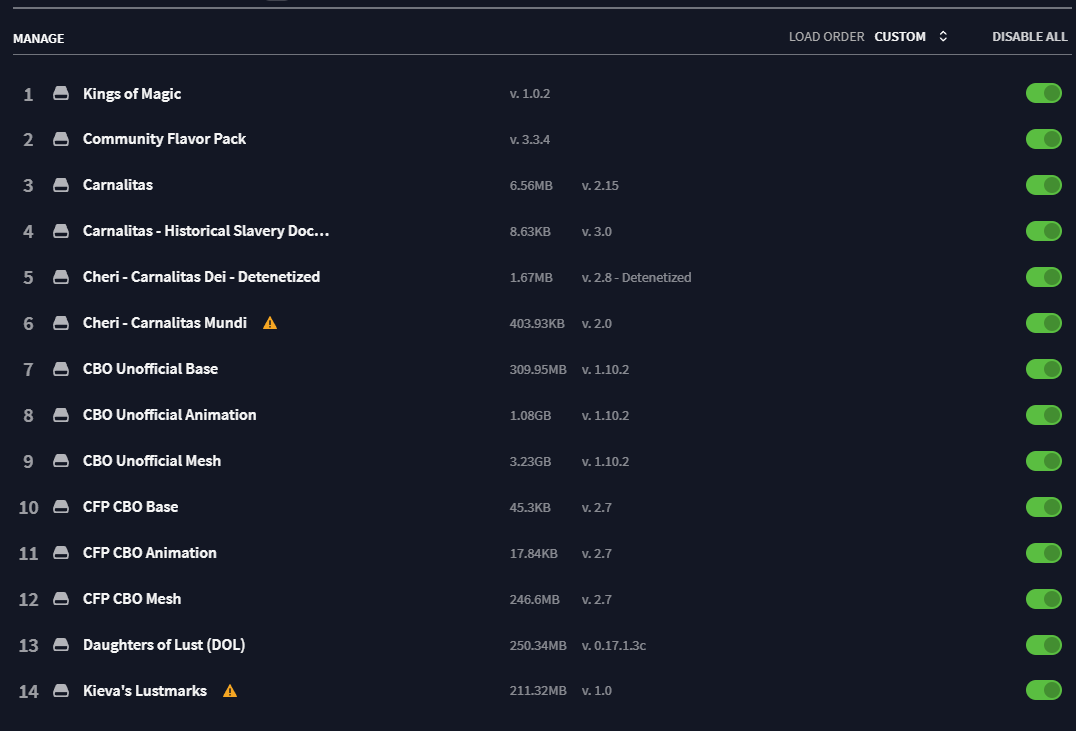This screenshot has width=1076, height=731.
Task: Toggle Carnalitas - Historical Slavery Doc mod
Action: click(1044, 231)
